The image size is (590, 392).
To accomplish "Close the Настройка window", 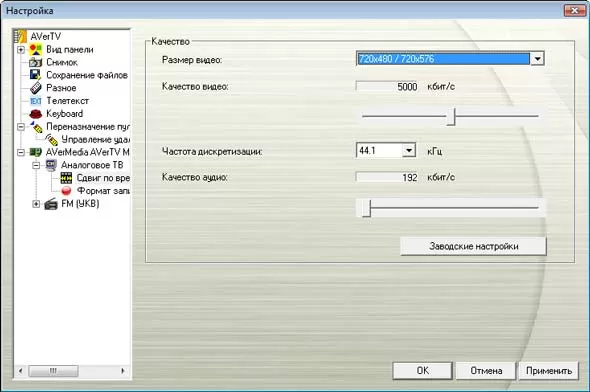I will [575, 10].
